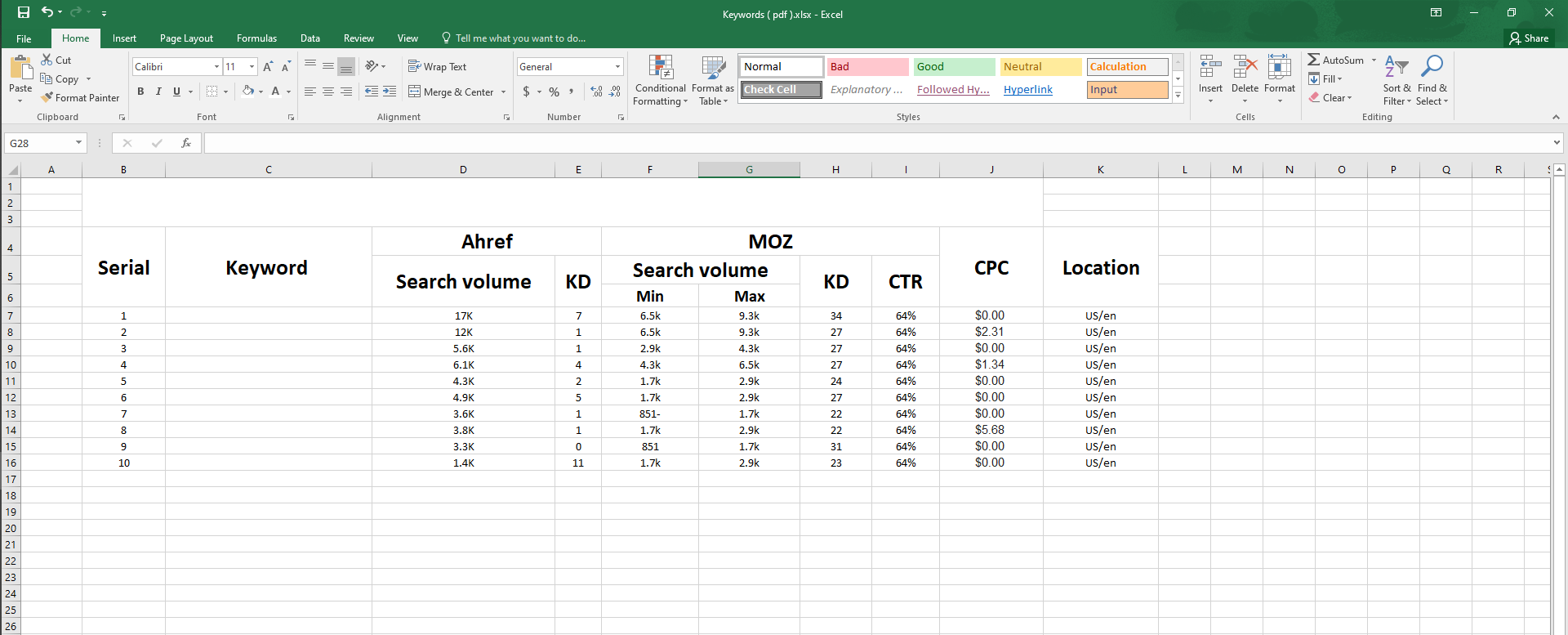Toggle Bold formatting
This screenshot has height=635, width=1568.
140,92
